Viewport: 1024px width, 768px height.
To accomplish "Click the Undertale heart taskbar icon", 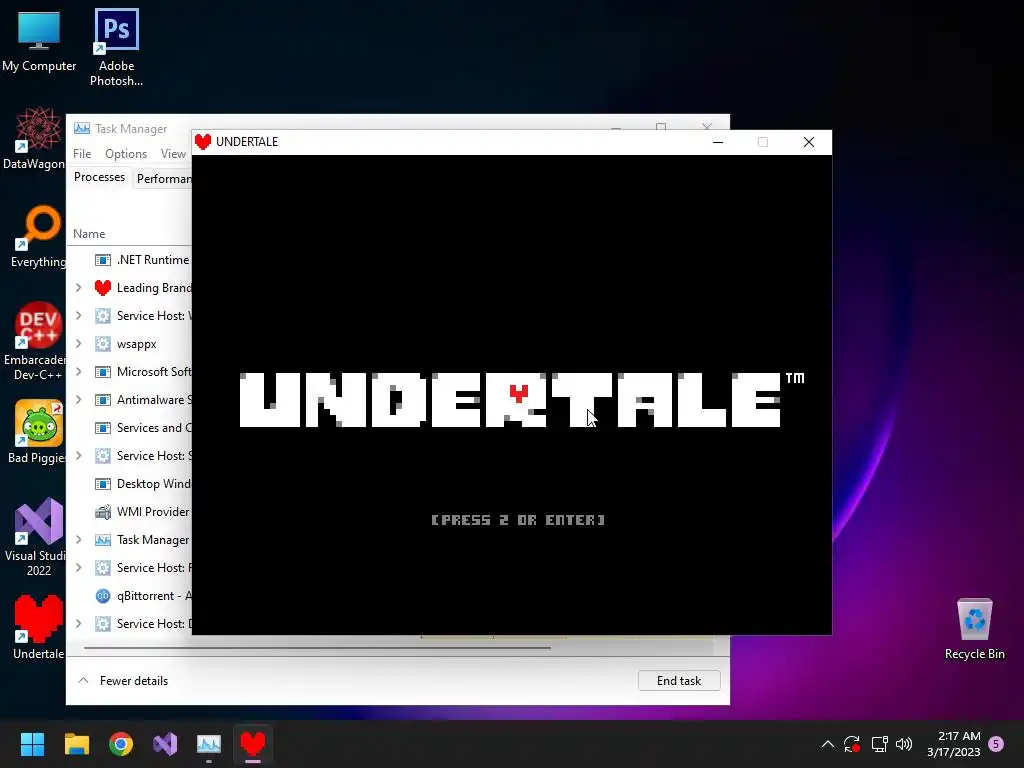I will pyautogui.click(x=253, y=744).
